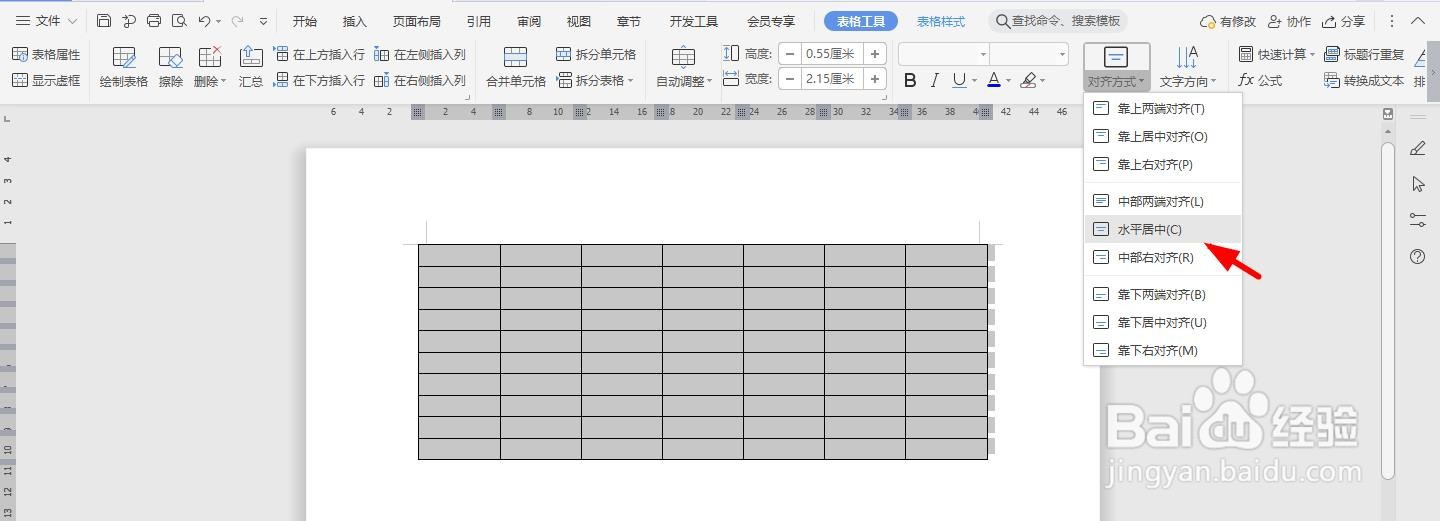Collapse the ribbon with the chevron
The height and width of the screenshot is (521, 1440).
1418,21
